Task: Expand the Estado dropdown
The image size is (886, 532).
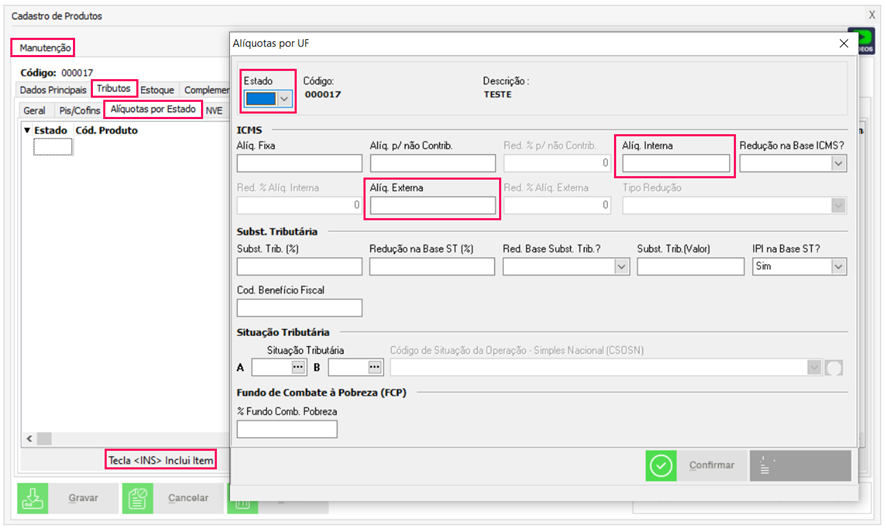Action: point(284,98)
